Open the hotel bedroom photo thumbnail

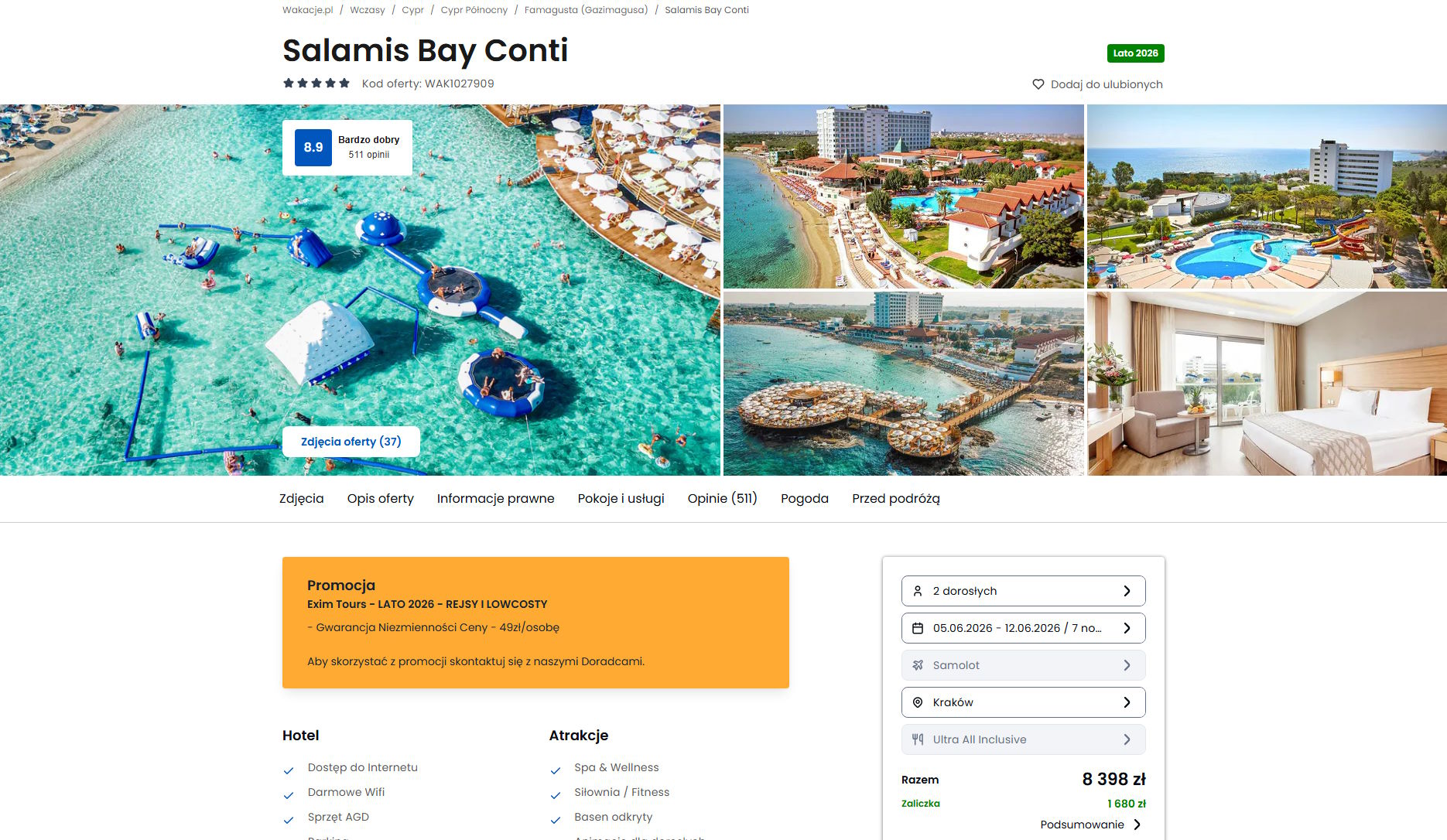pos(1267,384)
